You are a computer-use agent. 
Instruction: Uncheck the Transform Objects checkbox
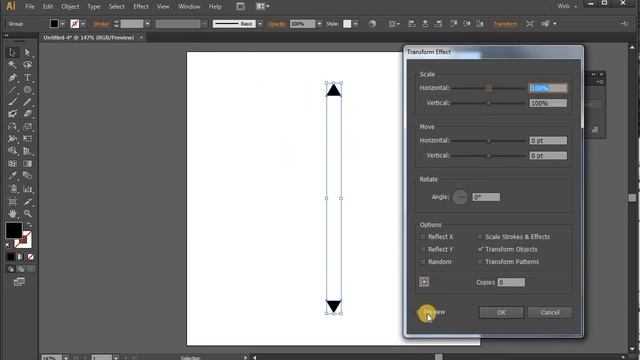click(480, 249)
